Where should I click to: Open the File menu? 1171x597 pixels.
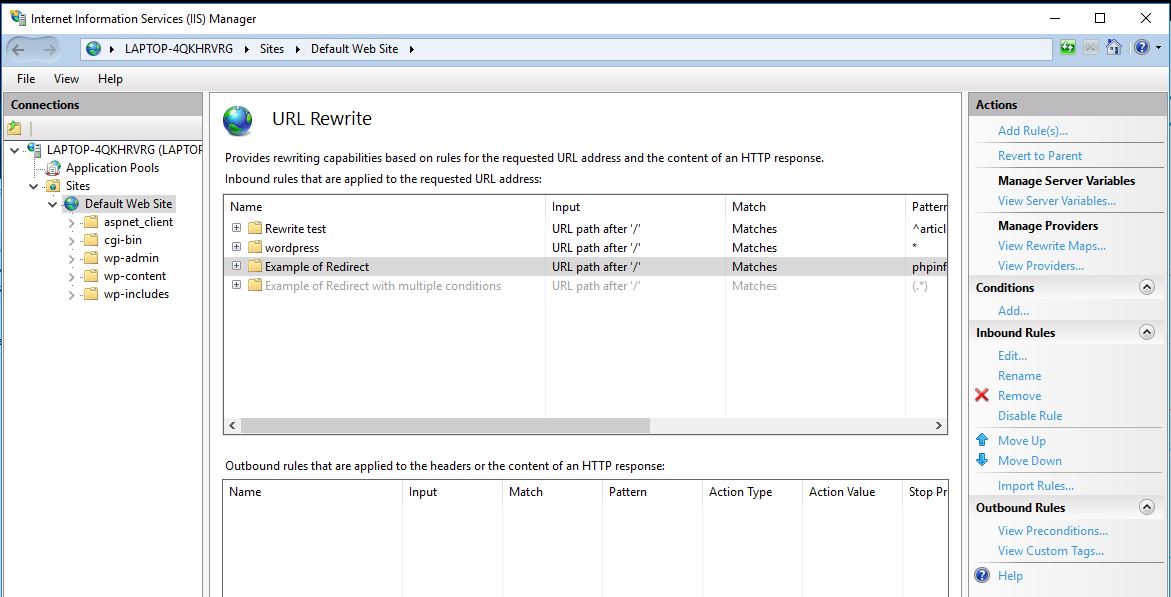[x=25, y=78]
